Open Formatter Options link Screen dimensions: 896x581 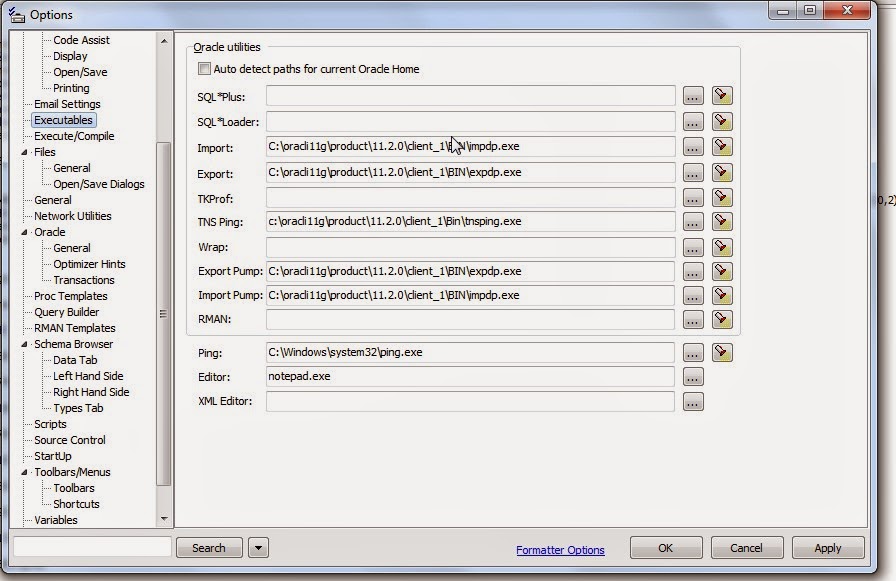[x=560, y=547]
